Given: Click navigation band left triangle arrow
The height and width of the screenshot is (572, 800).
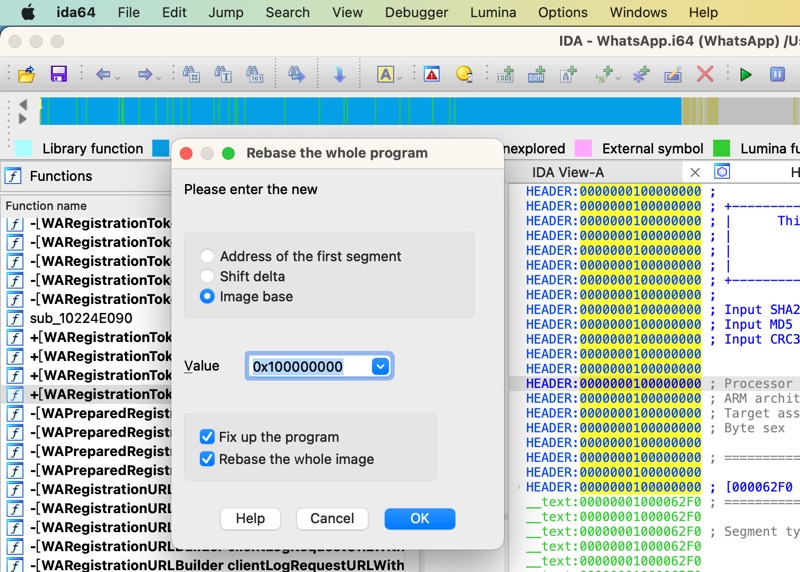Looking at the screenshot, I should [22, 105].
